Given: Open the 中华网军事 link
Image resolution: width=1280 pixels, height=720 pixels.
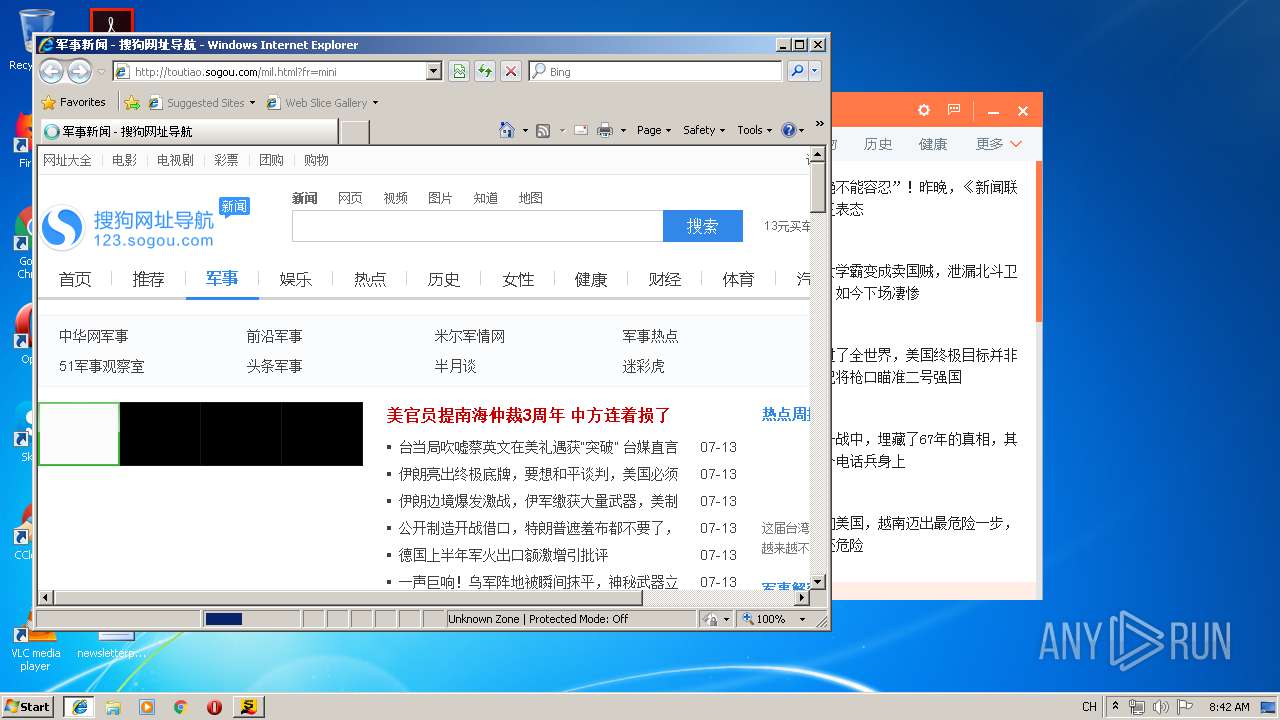Looking at the screenshot, I should 94,336.
